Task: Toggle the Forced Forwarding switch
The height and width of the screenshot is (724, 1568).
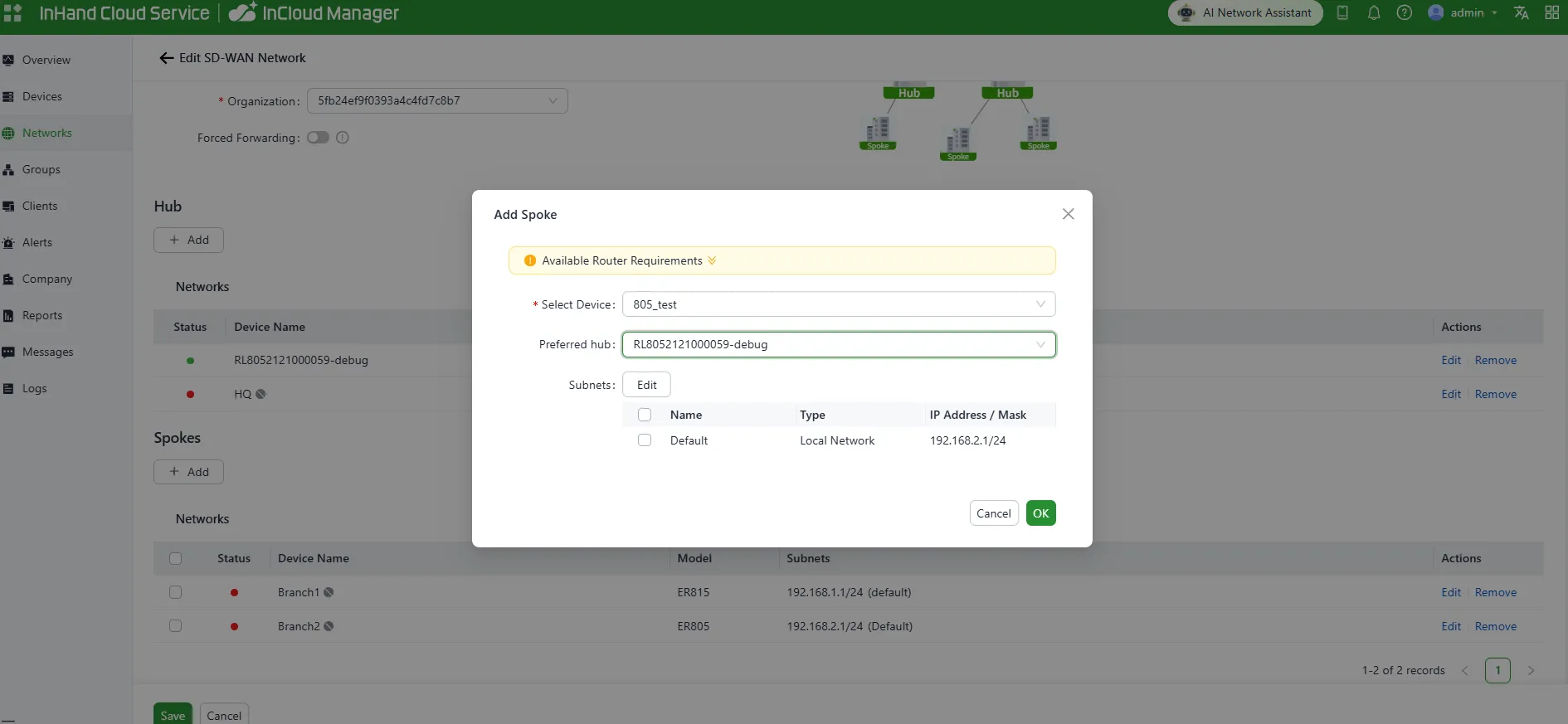Action: (x=318, y=138)
